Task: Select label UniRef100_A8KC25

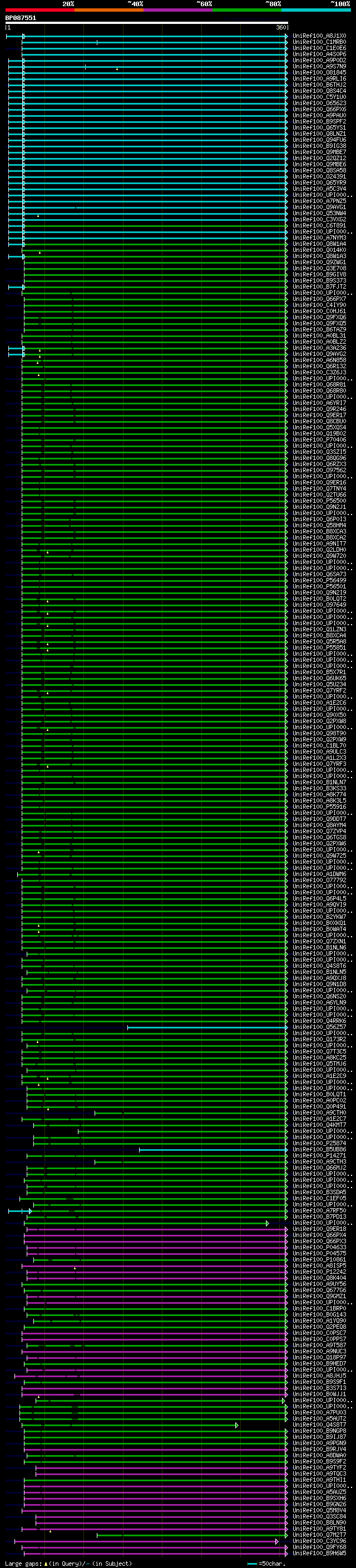Action: (319, 1057)
